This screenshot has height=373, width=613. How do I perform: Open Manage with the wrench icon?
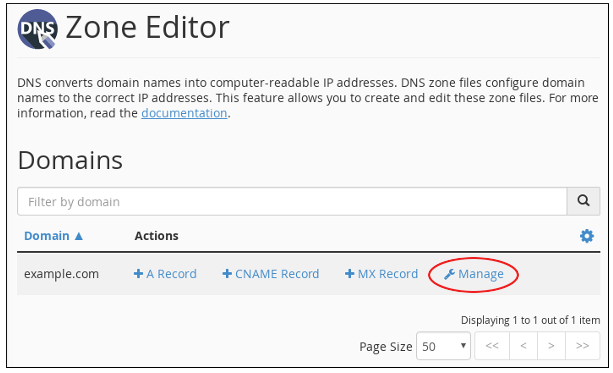[473, 274]
